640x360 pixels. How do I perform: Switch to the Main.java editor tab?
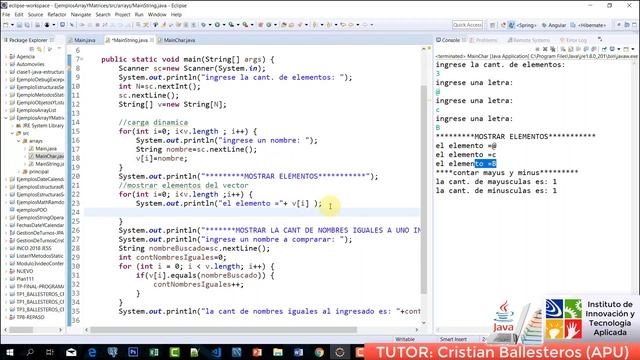point(84,40)
